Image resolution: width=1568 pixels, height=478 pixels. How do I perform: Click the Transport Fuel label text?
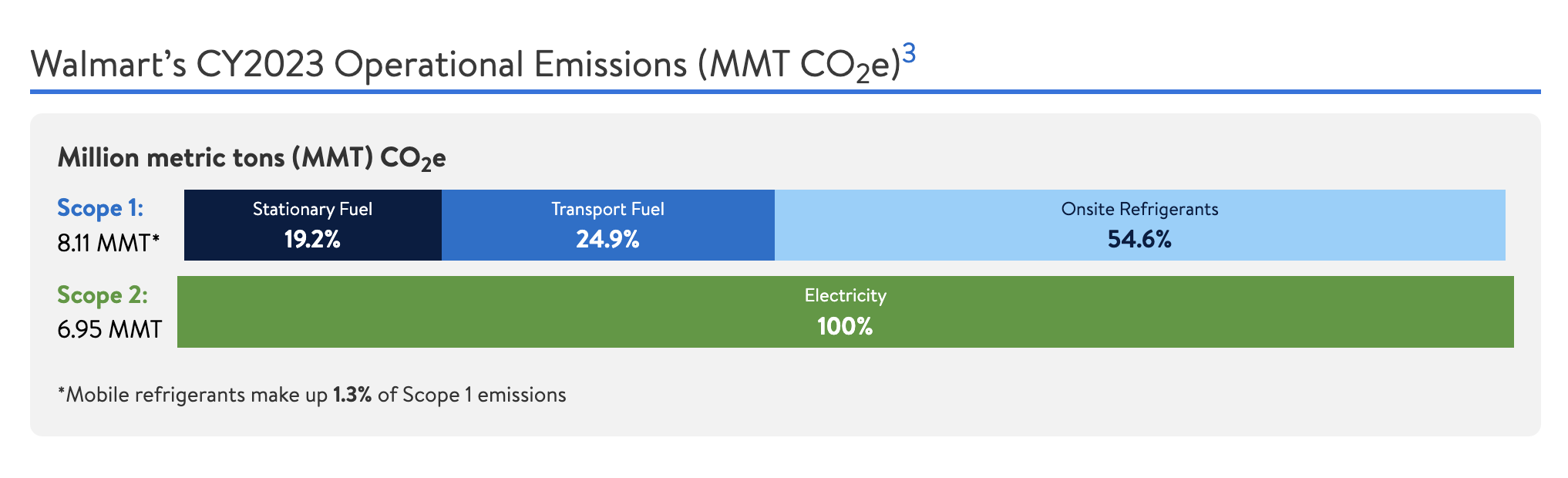[x=607, y=210]
